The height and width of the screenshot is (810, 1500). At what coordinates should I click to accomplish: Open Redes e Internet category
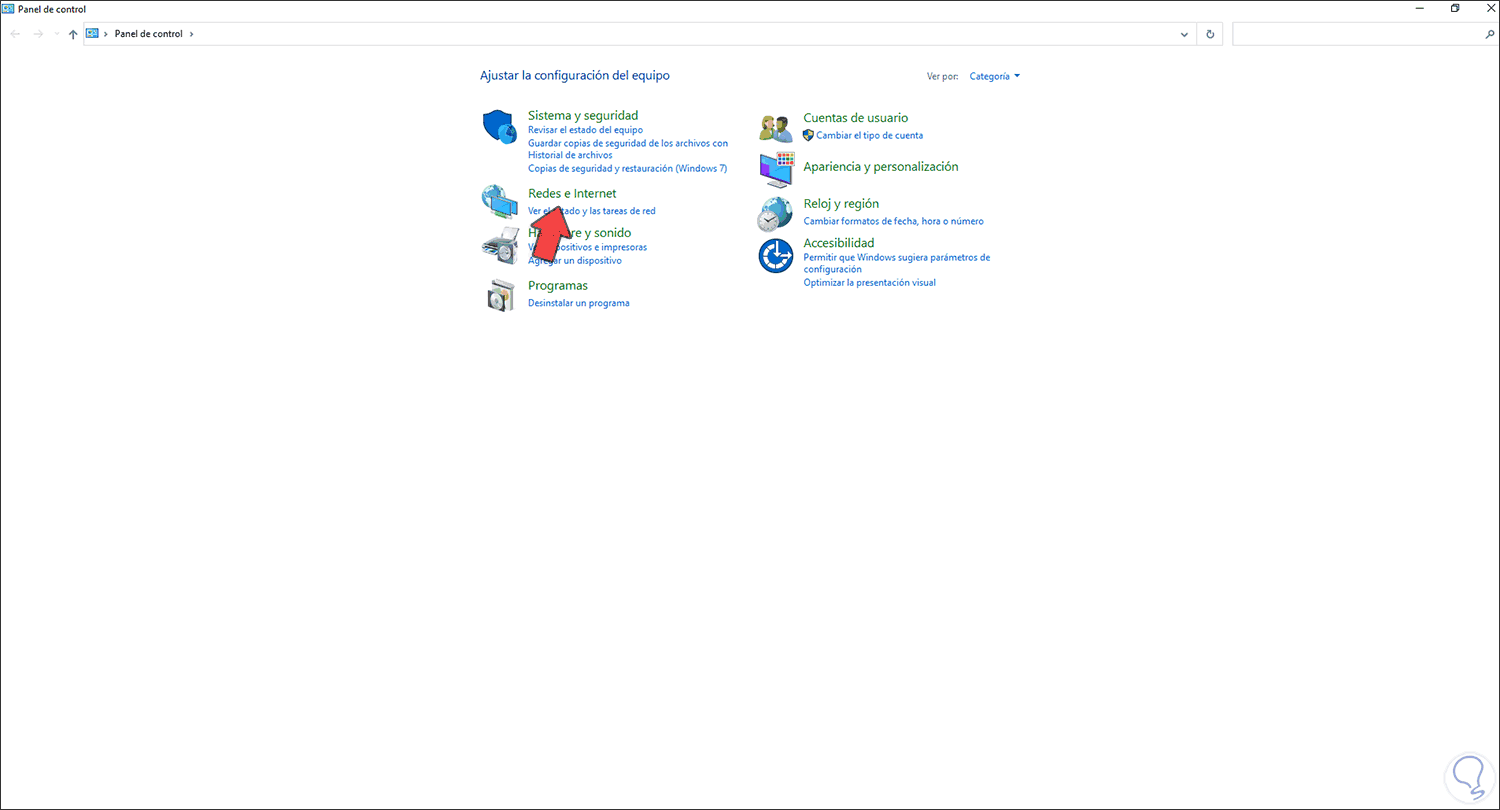[x=572, y=194]
